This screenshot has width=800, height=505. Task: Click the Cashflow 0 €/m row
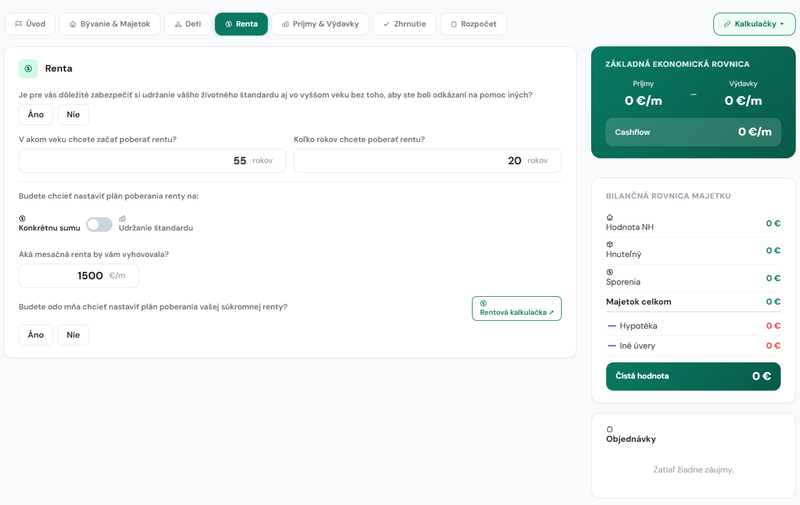693,132
